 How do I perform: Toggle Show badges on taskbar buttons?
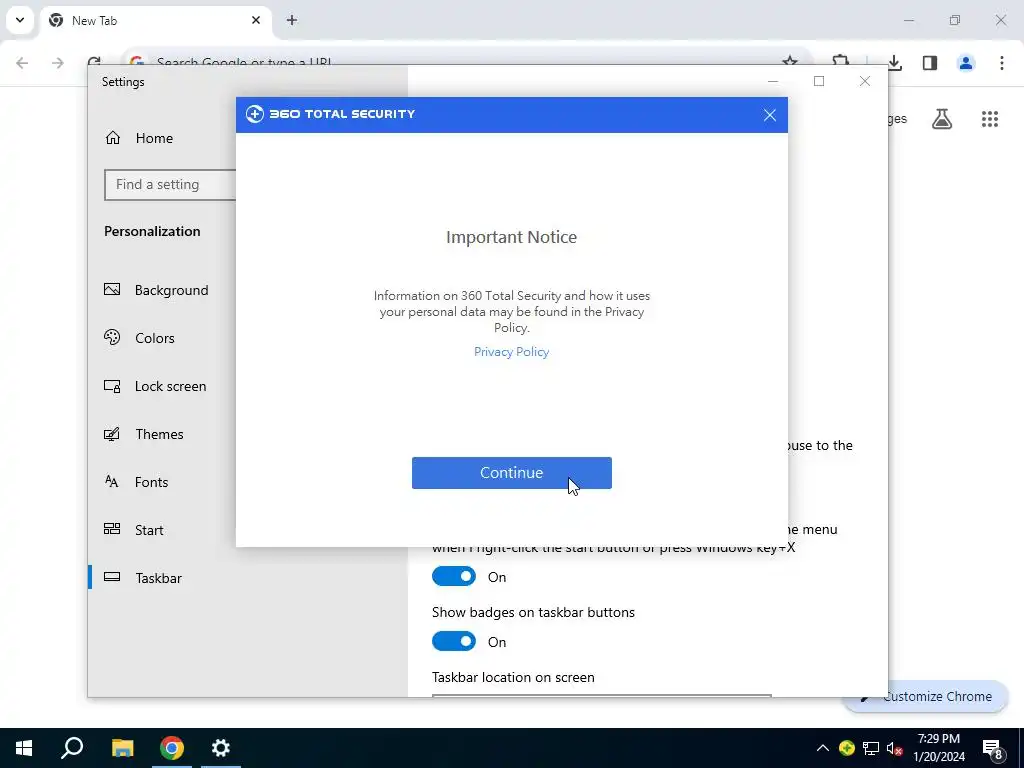(454, 642)
